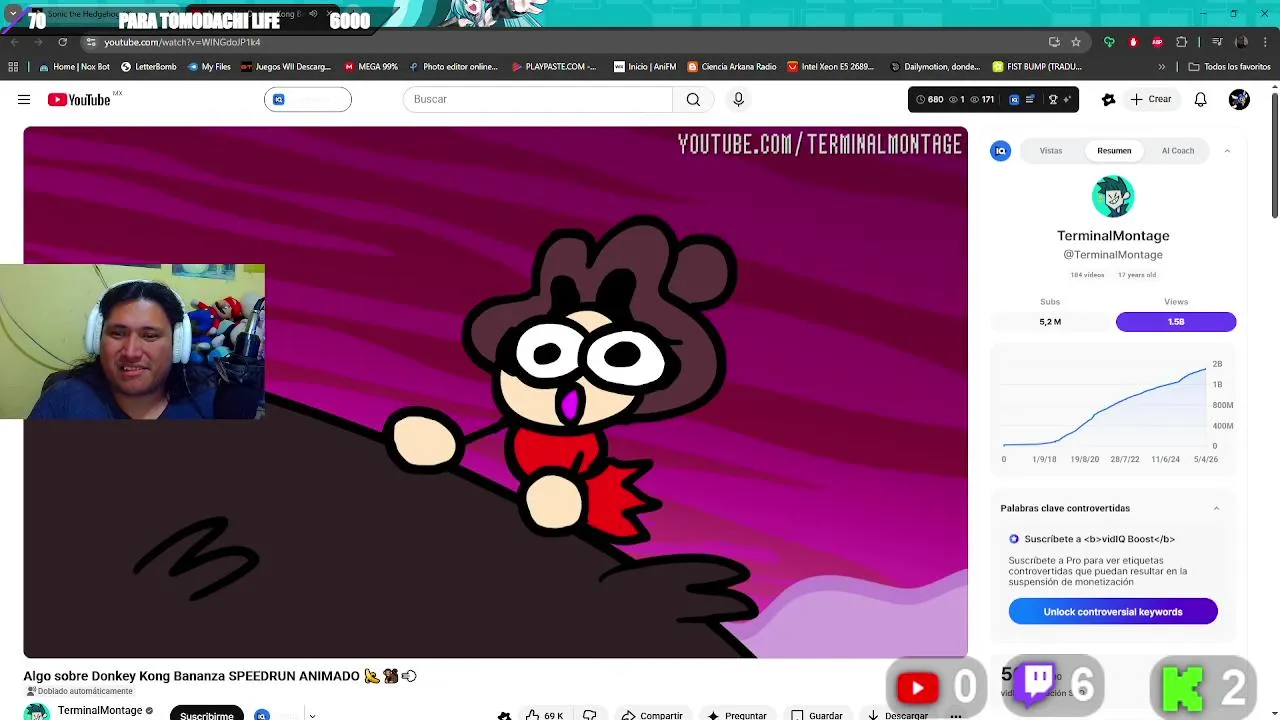Image resolution: width=1280 pixels, height=720 pixels.
Task: Open the Intel Xeon E5 2689 bookmark
Action: pyautogui.click(x=831, y=67)
